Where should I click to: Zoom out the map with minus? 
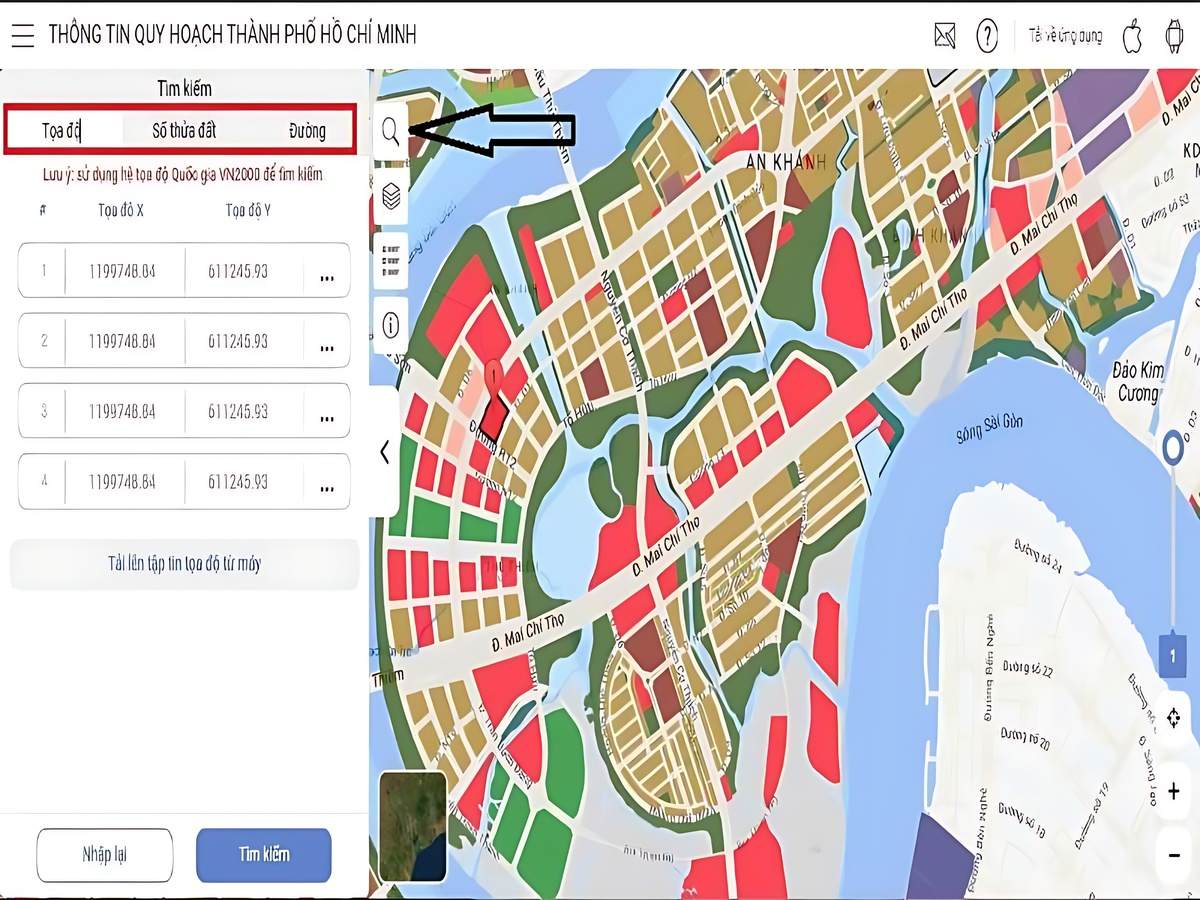click(x=1174, y=856)
